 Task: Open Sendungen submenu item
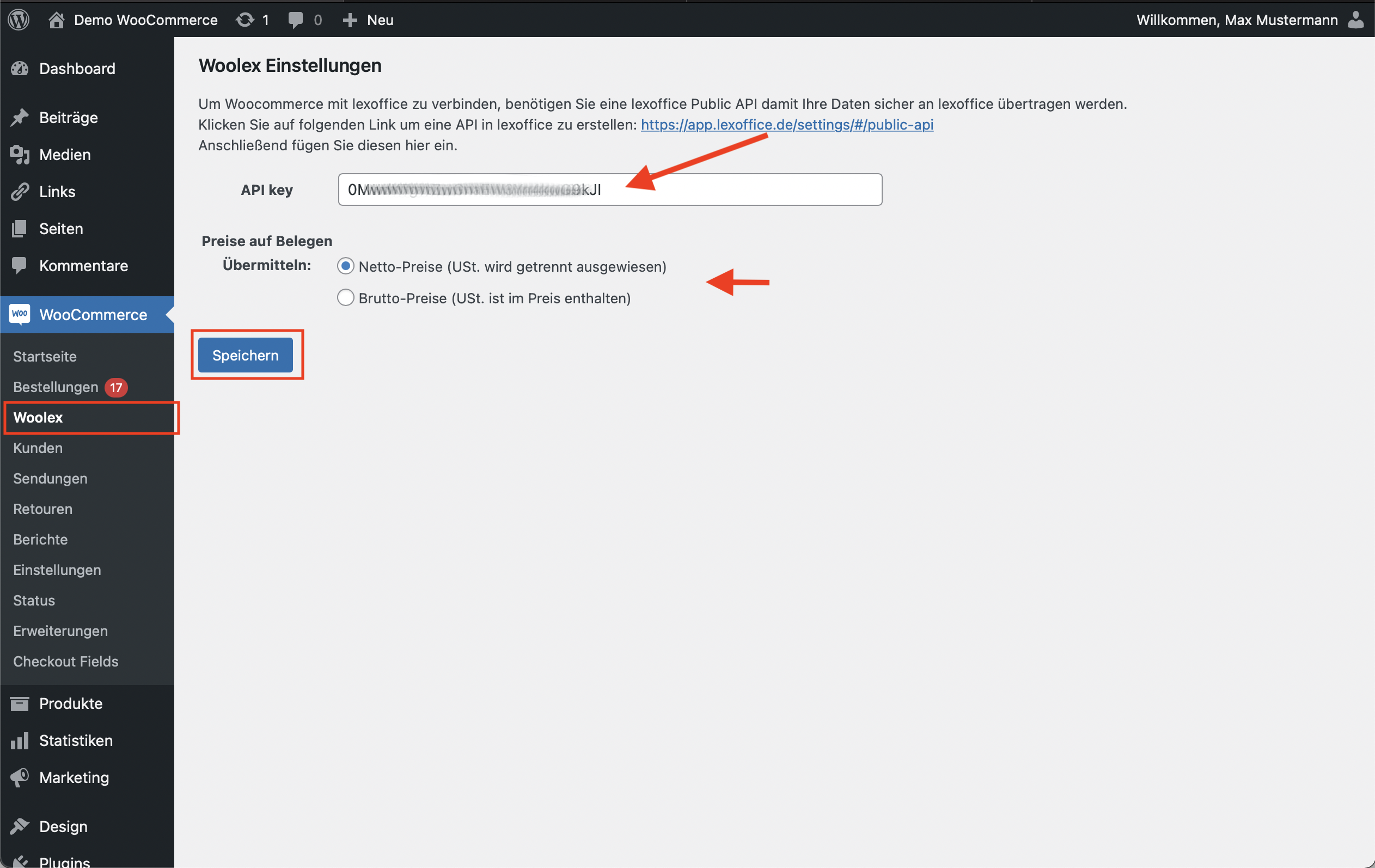[50, 479]
